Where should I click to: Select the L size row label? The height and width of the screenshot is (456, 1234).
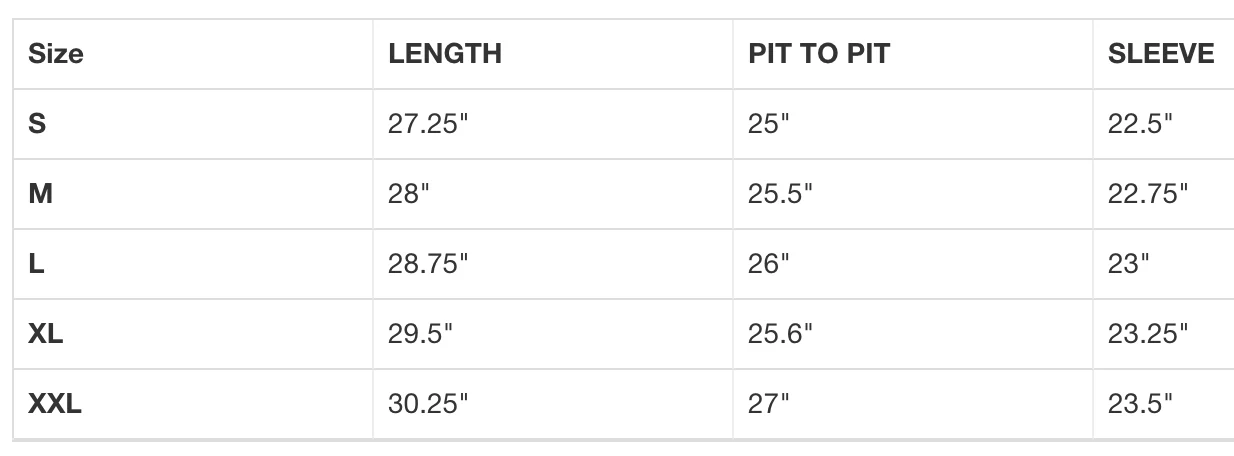36,264
